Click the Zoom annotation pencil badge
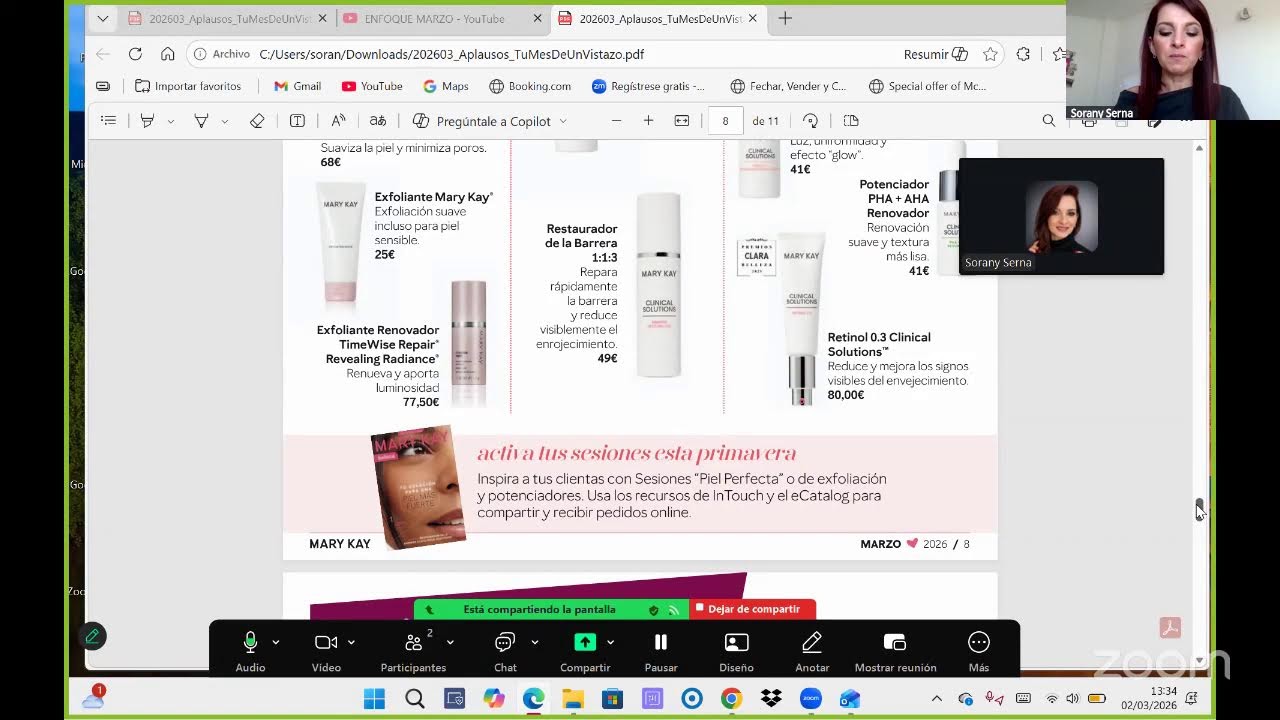The height and width of the screenshot is (720, 1280). (92, 636)
